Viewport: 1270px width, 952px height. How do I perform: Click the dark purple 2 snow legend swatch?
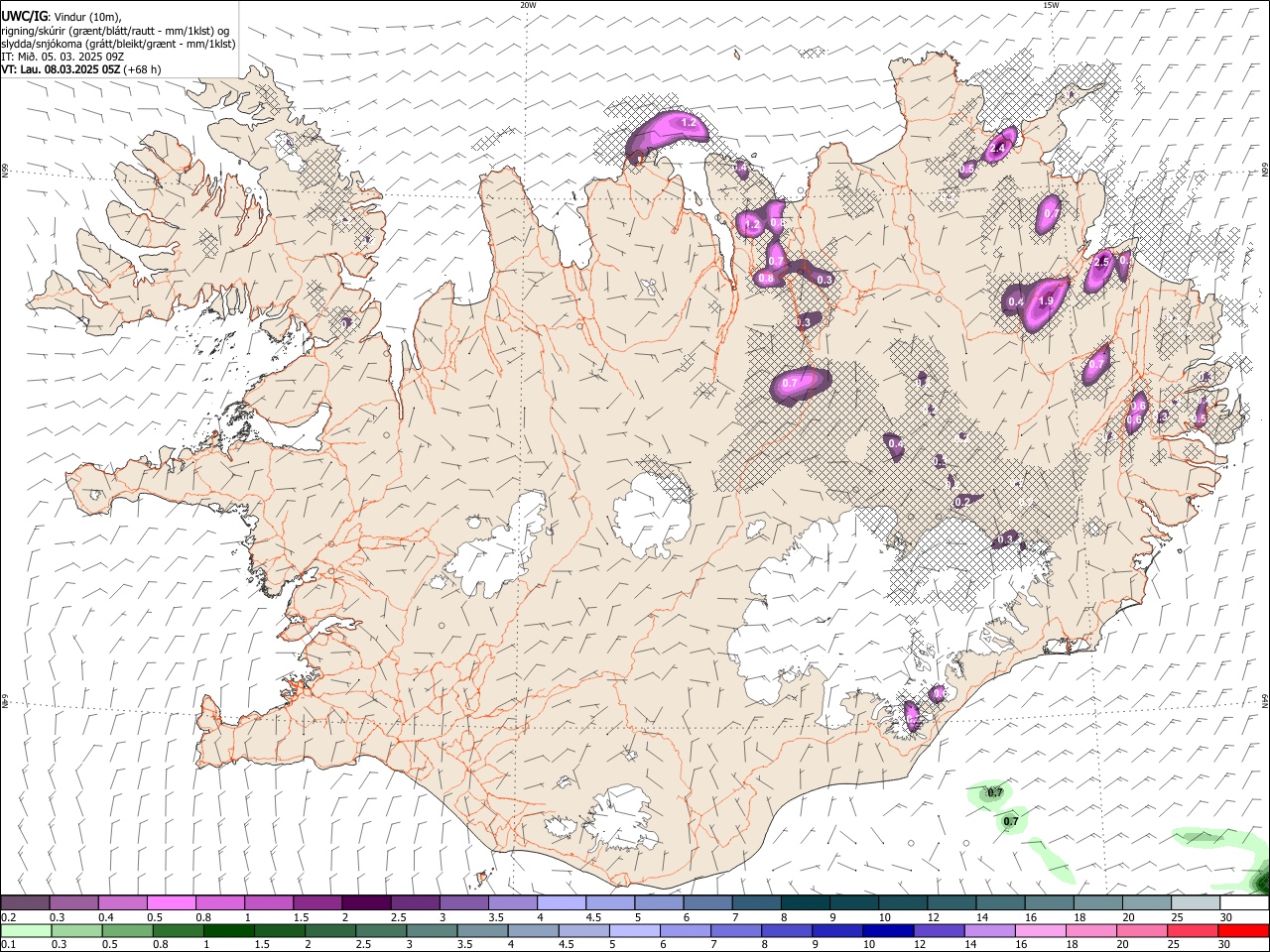click(366, 903)
